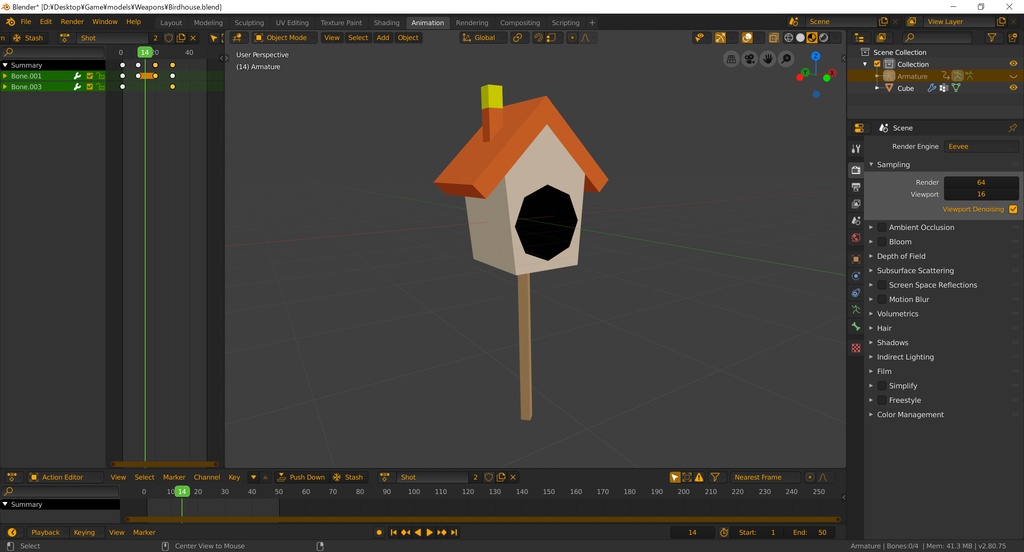This screenshot has height=552, width=1024.
Task: Expand Depth of Field panel
Action: tap(901, 256)
